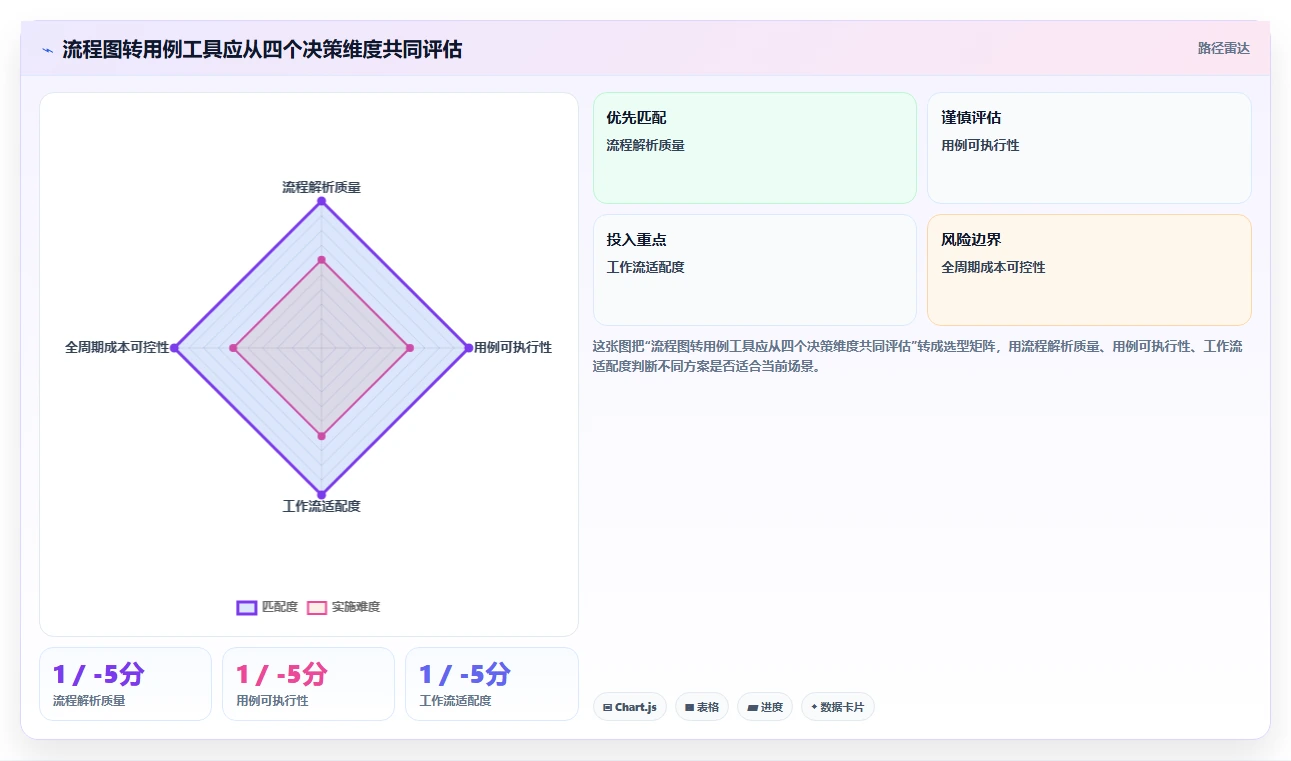The height and width of the screenshot is (761, 1291).
Task: Click the 表格 tag
Action: click(x=702, y=707)
